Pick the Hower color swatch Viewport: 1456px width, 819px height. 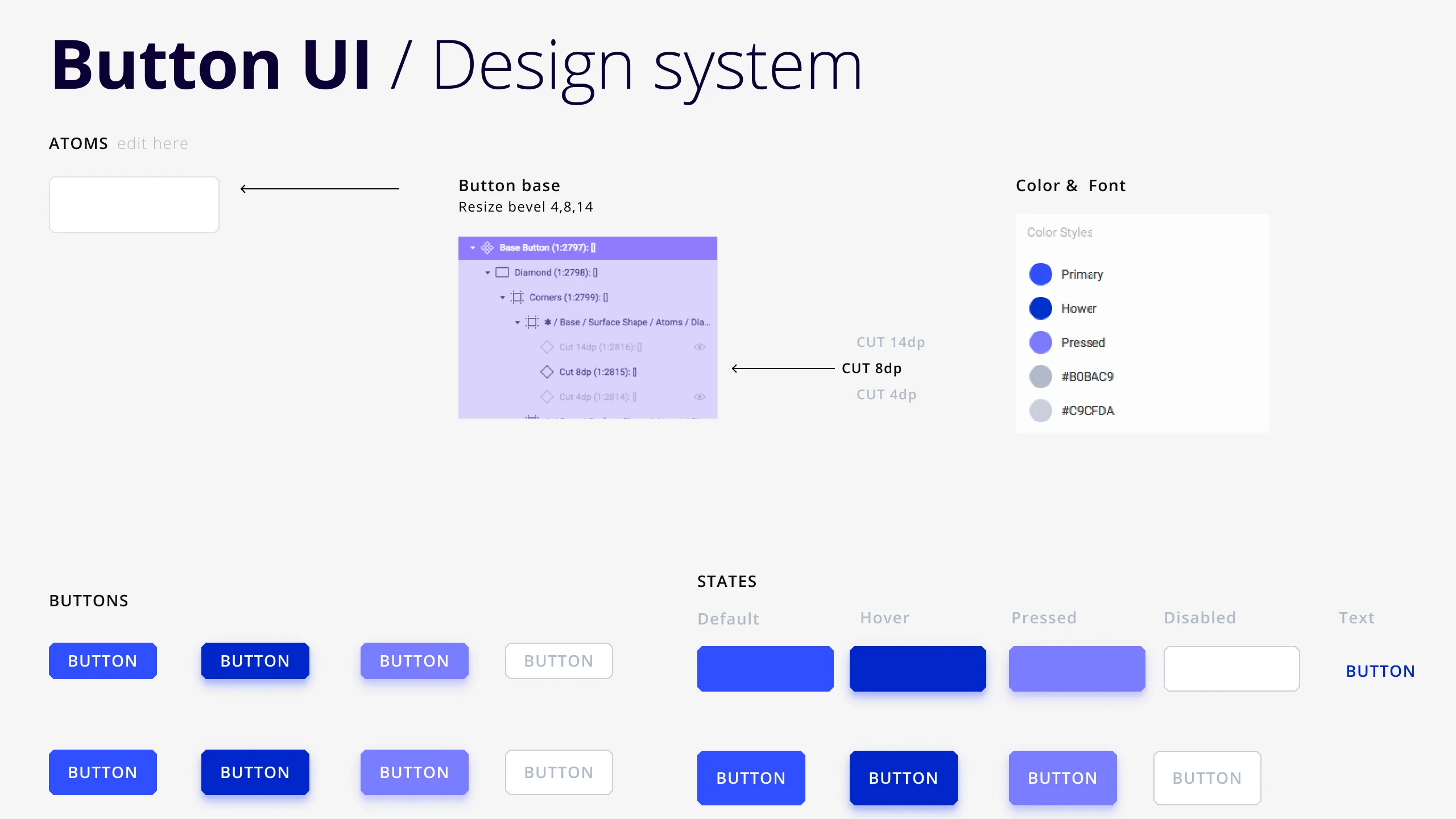pyautogui.click(x=1041, y=308)
